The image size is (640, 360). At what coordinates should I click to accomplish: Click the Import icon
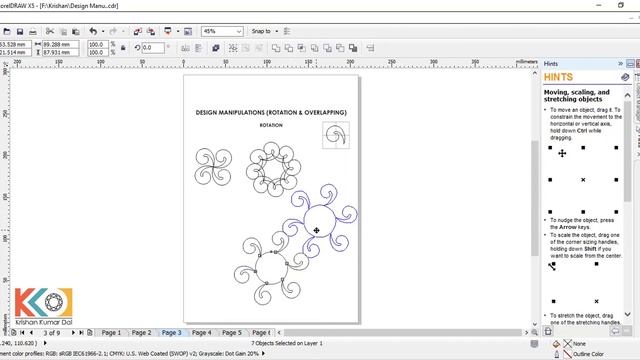click(x=138, y=31)
